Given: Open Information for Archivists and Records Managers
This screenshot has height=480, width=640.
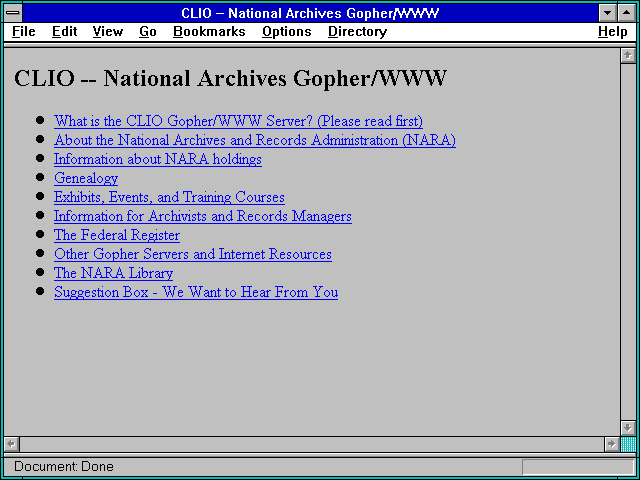Looking at the screenshot, I should [202, 216].
